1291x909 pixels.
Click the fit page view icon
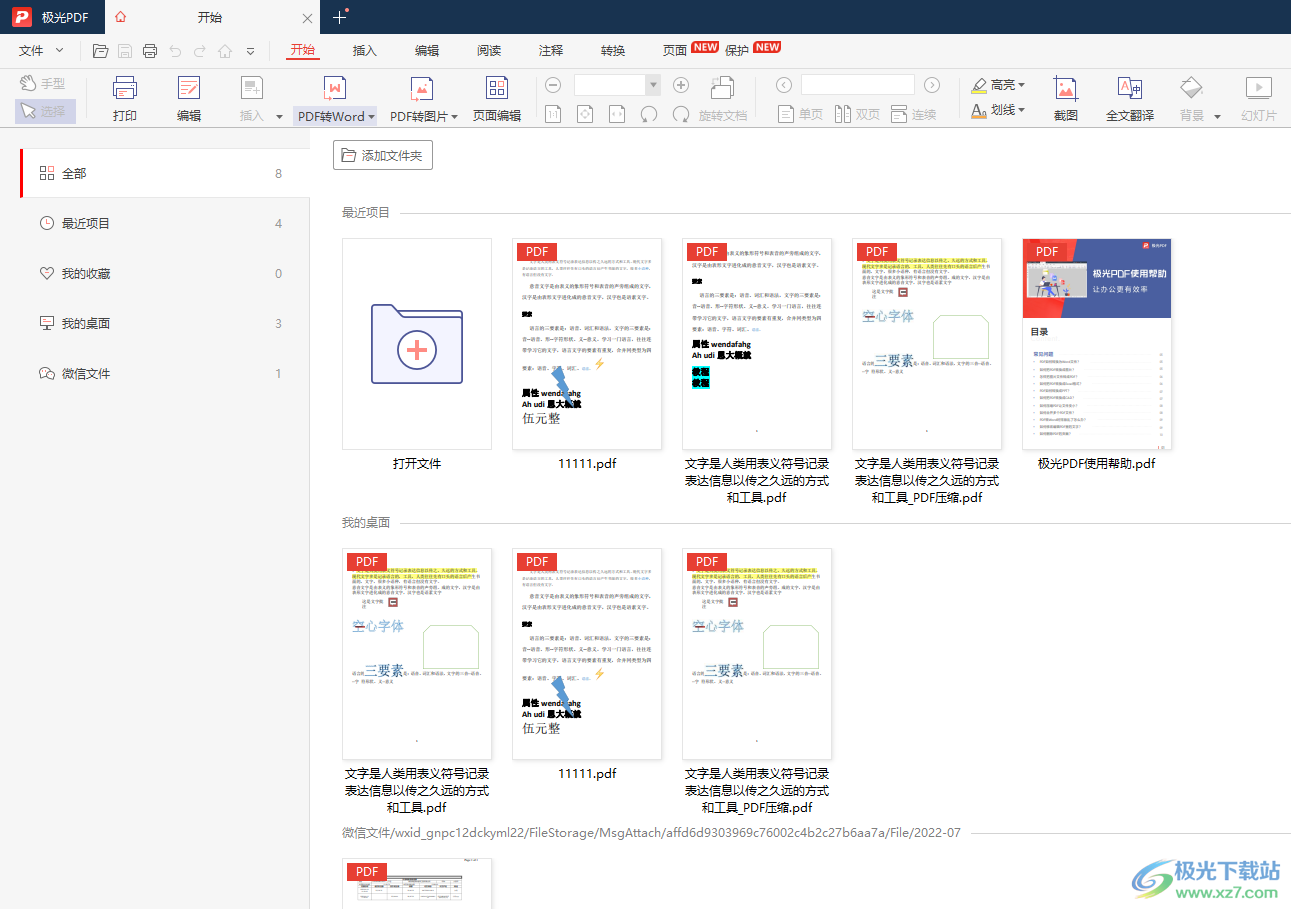[585, 114]
